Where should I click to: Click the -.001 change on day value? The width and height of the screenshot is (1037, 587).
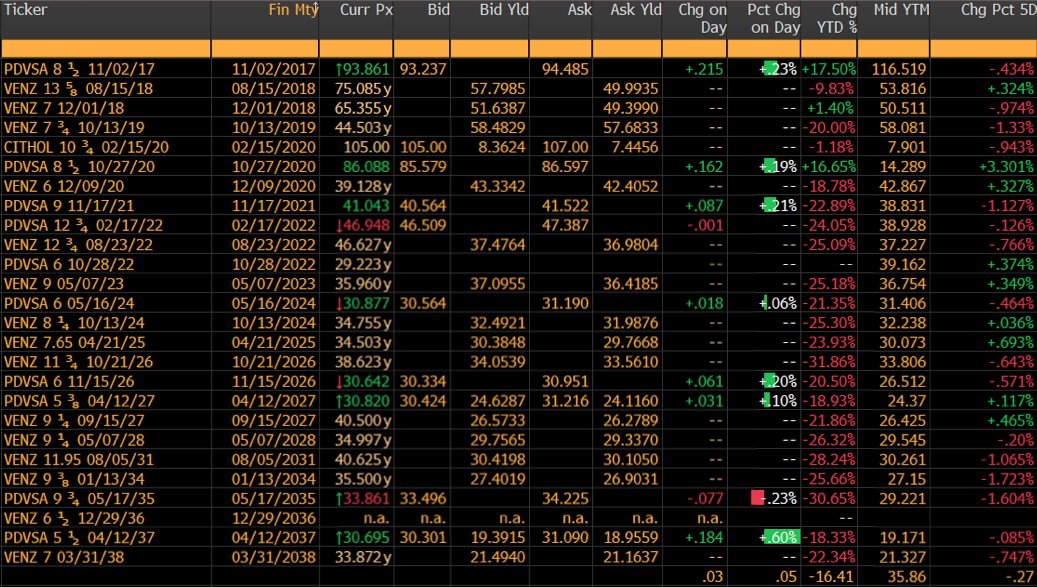[x=705, y=225]
